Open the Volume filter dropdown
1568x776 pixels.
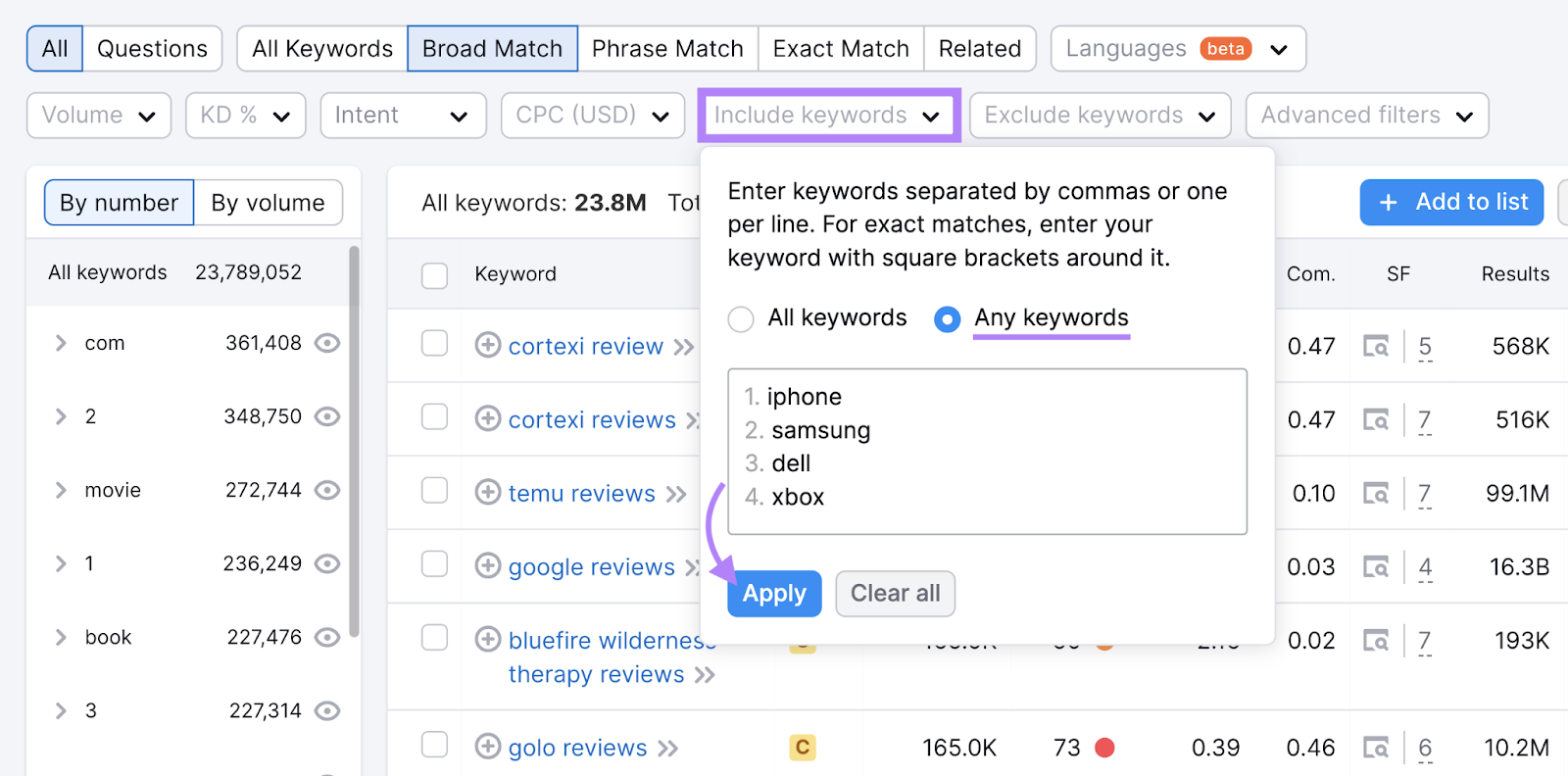[x=98, y=115]
